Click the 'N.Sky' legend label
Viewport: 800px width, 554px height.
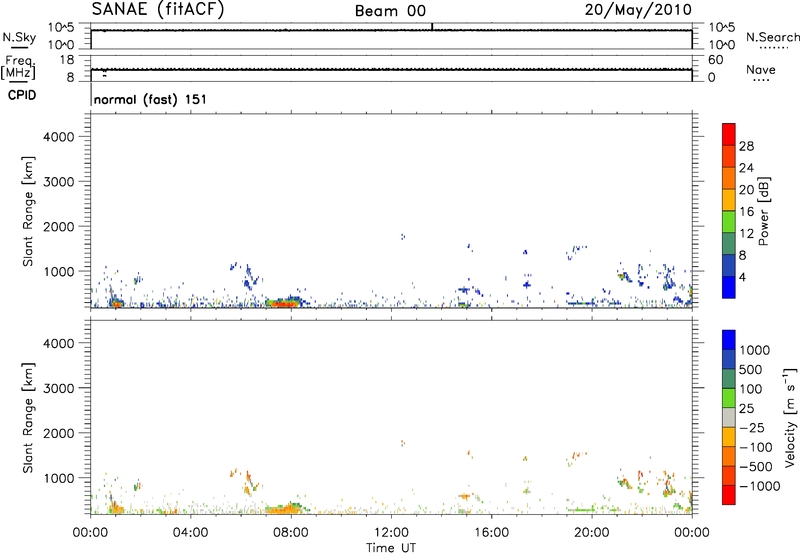19,37
